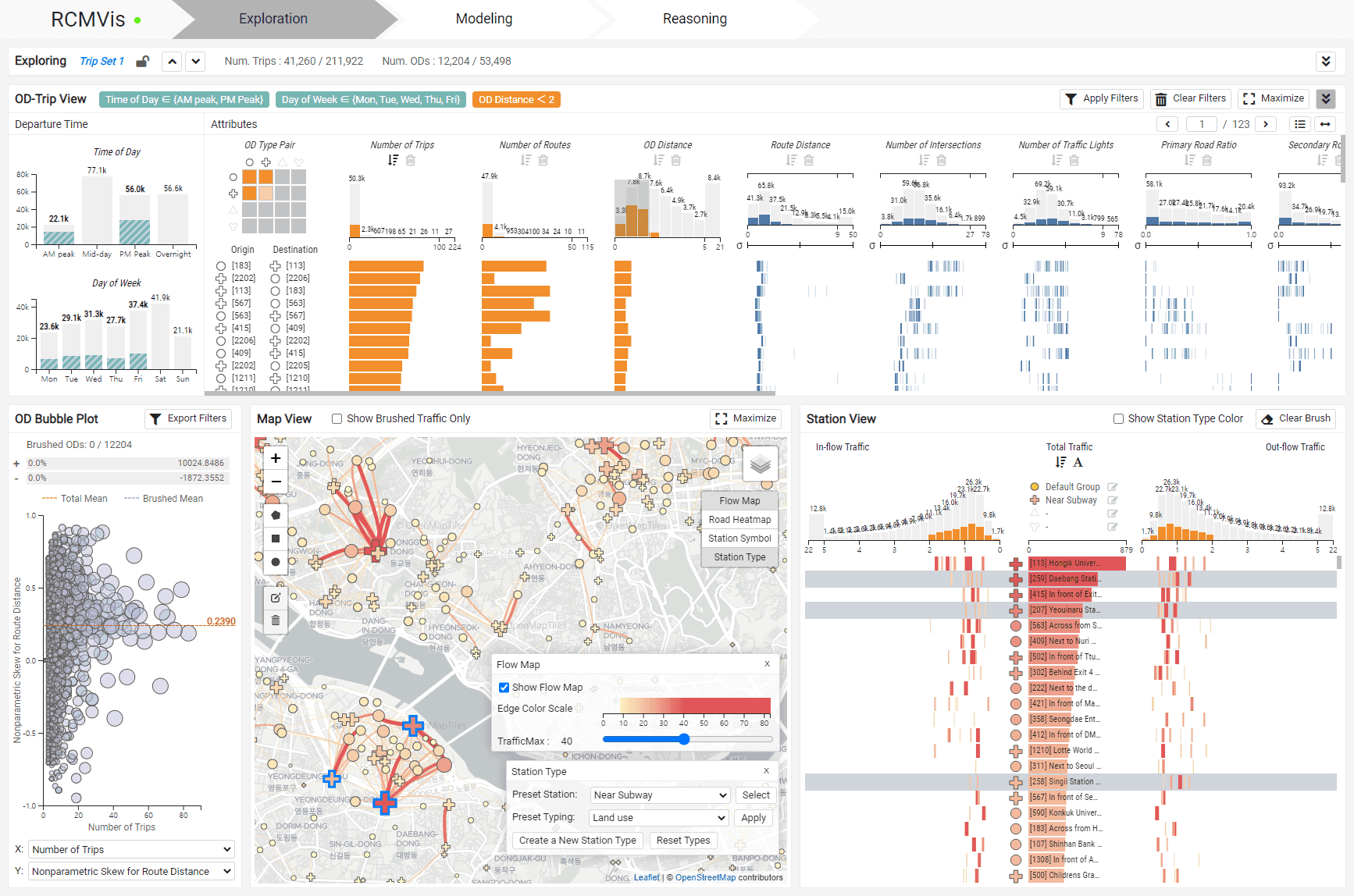The width and height of the screenshot is (1354, 896).
Task: Click the Clear Filters button
Action: point(1190,98)
